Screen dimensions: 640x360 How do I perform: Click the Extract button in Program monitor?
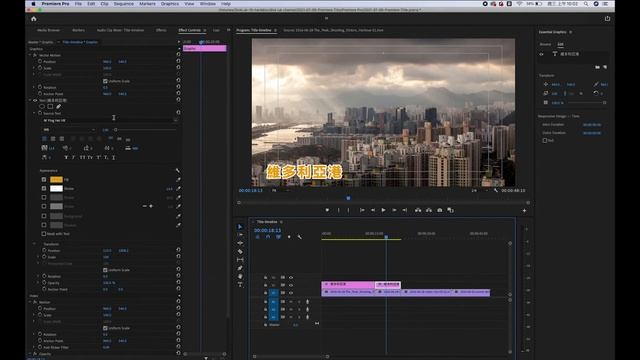coord(429,210)
